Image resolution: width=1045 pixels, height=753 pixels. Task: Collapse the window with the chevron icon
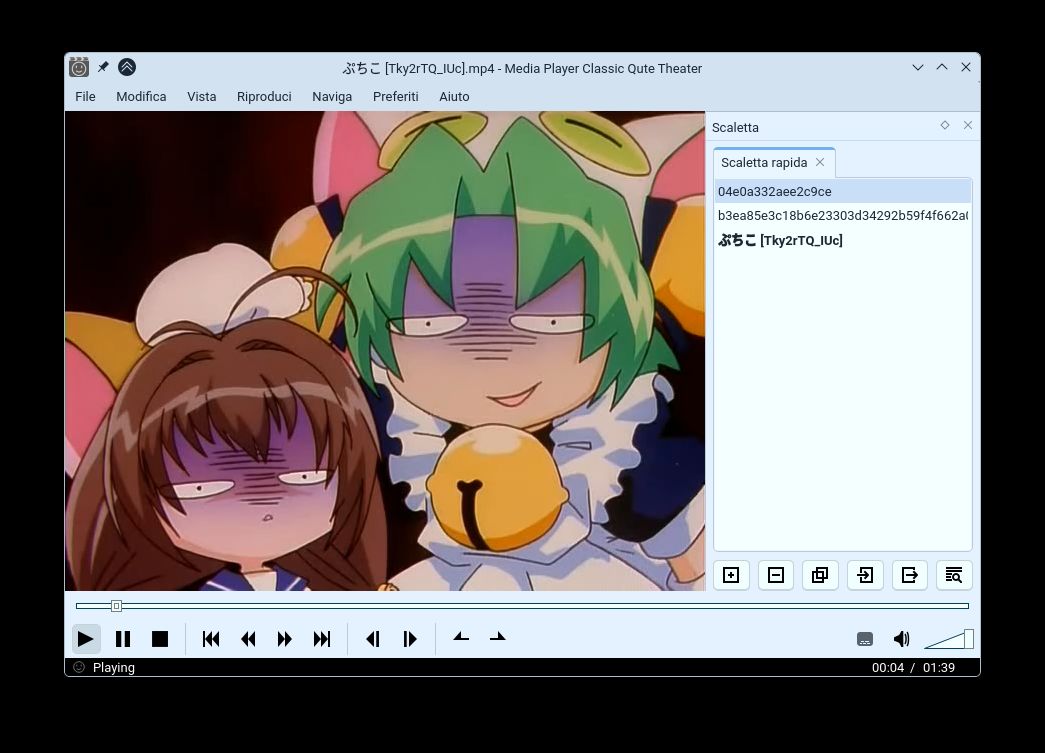click(941, 67)
